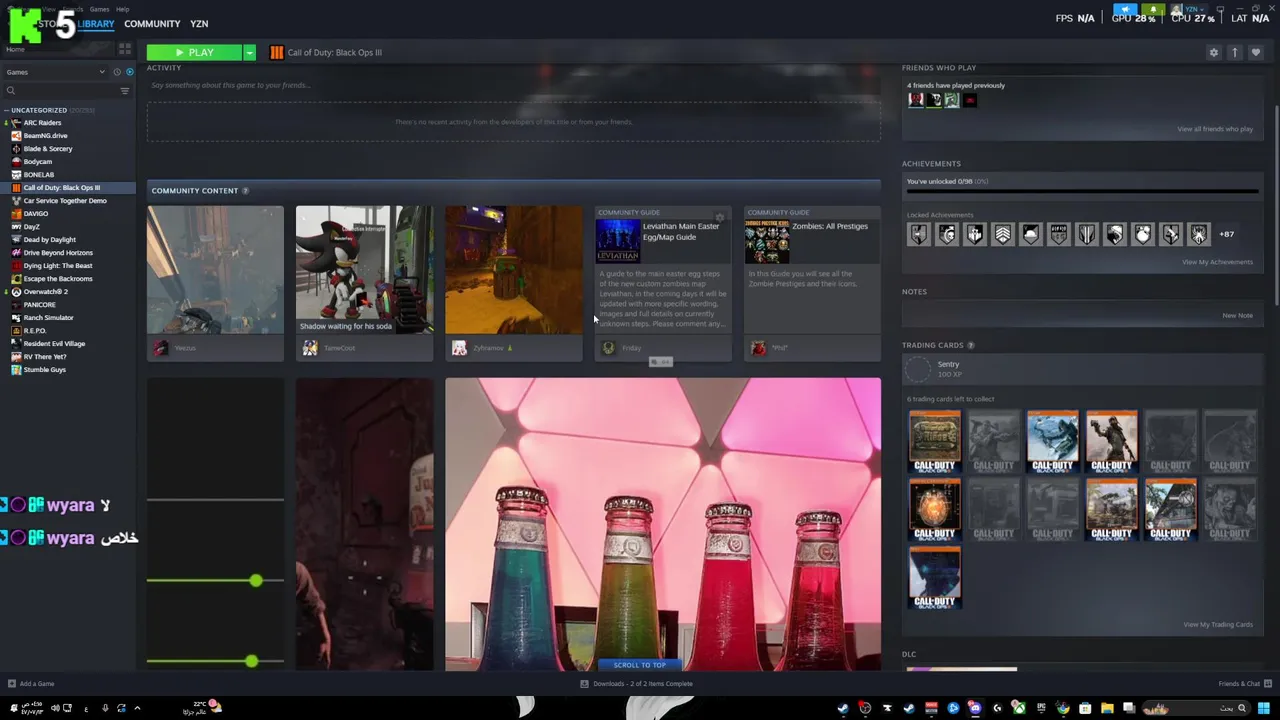Image resolution: width=1280 pixels, height=720 pixels.
Task: Open the Community tab
Action: [x=152, y=24]
